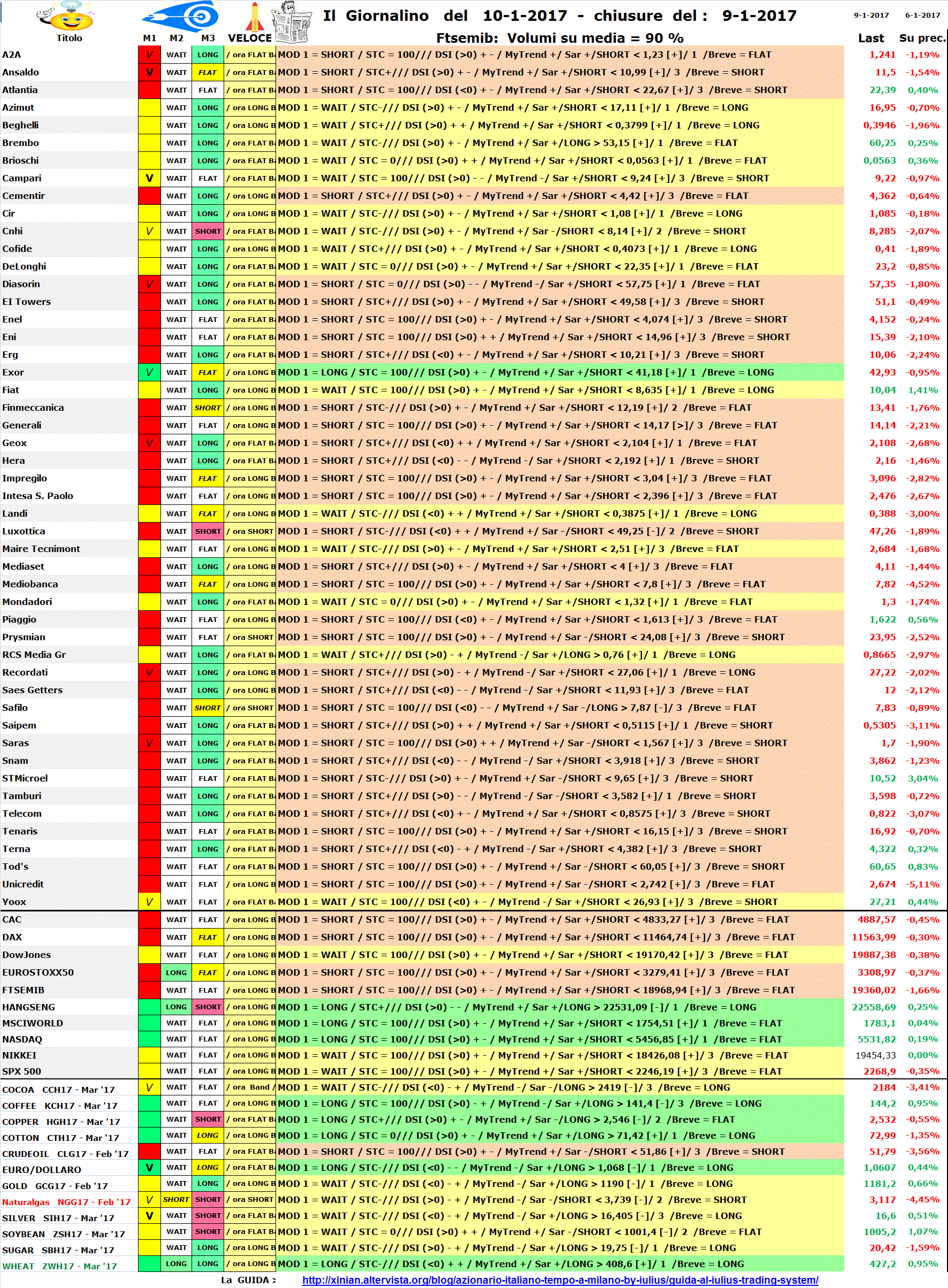Click WHEAT's LONG M2 cell
The height and width of the screenshot is (1288, 948).
point(176,1264)
